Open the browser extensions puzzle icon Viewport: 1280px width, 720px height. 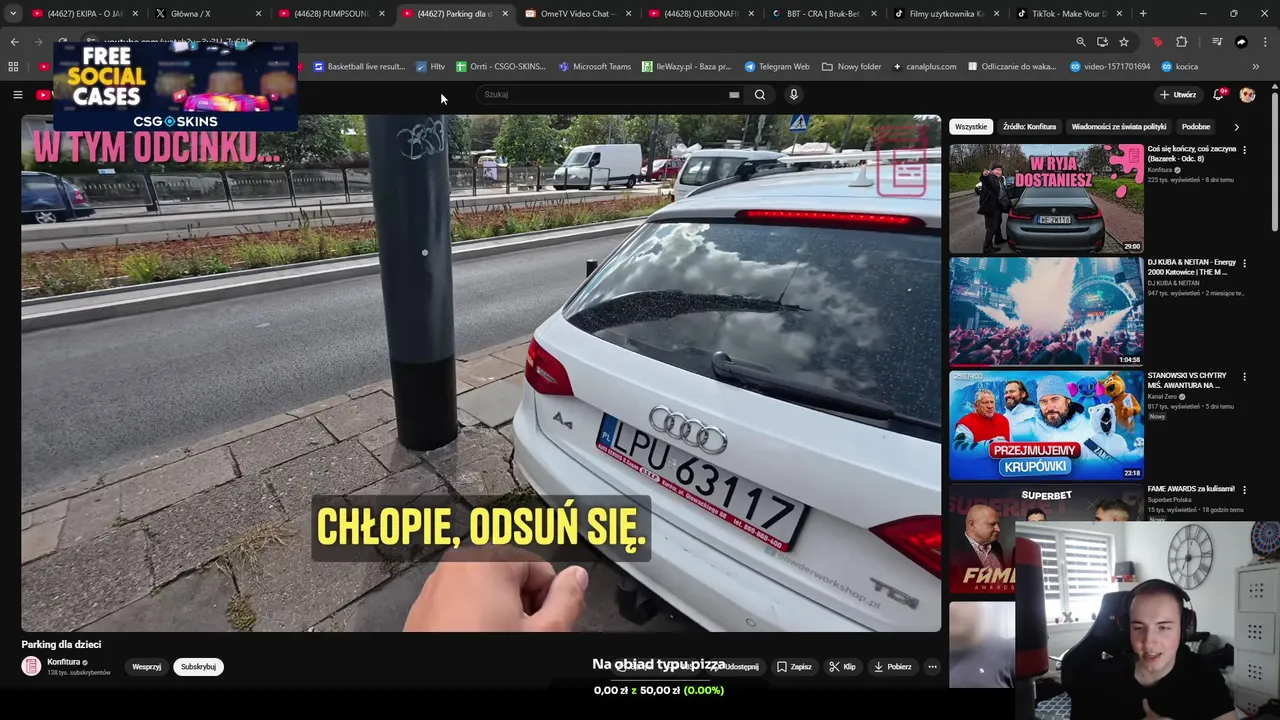coord(1182,42)
